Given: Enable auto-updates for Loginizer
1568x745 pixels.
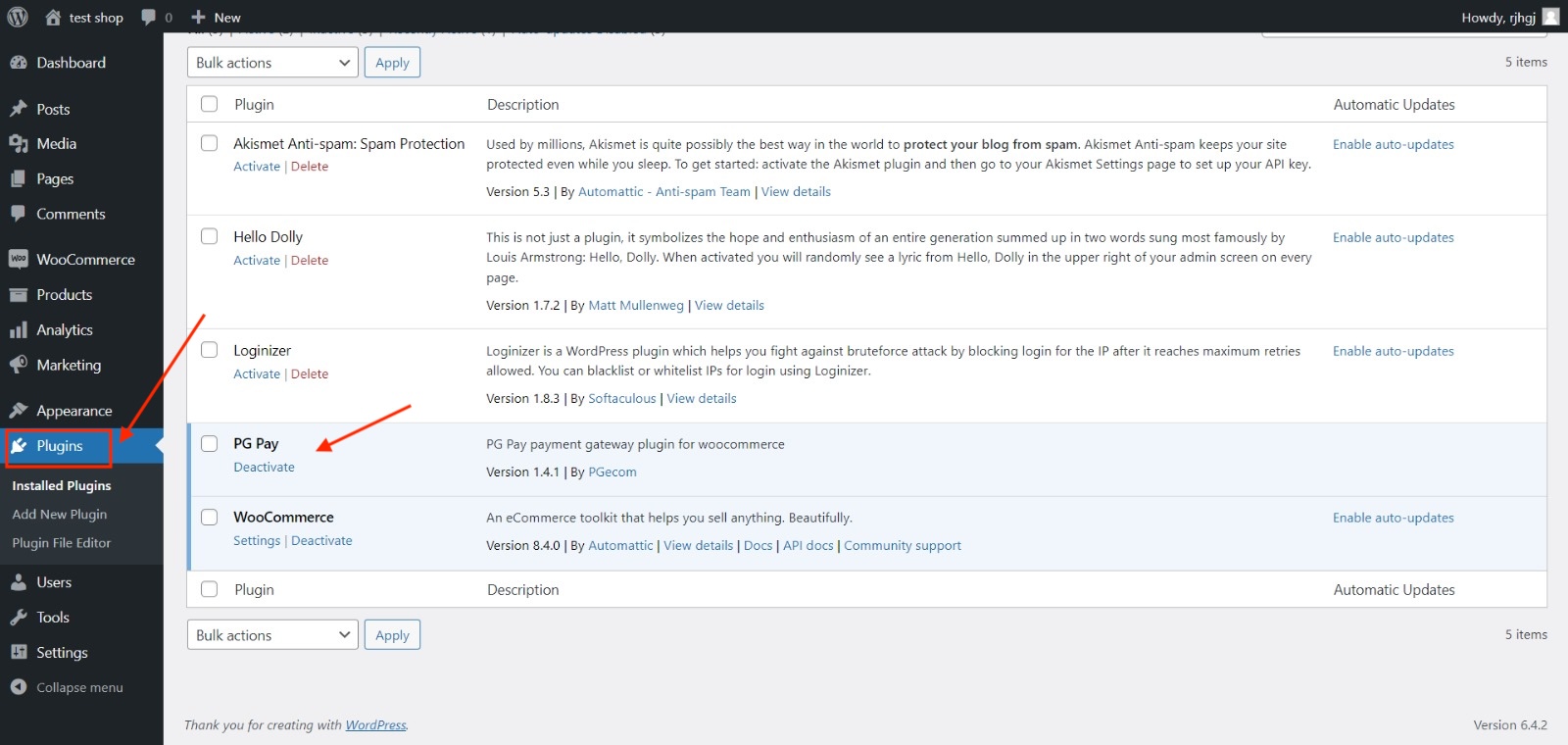Looking at the screenshot, I should 1393,351.
